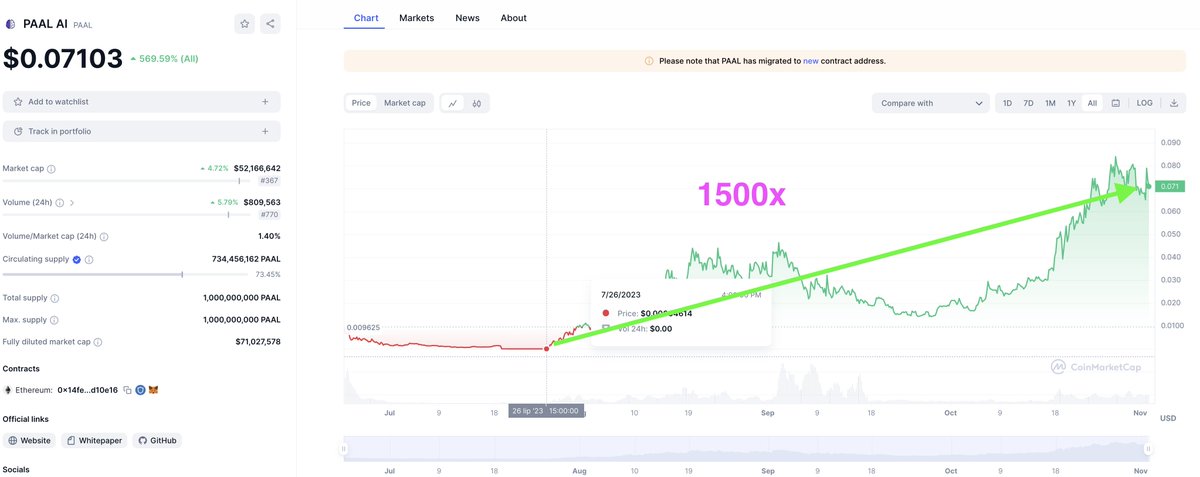Screen dimensions: 1200x477
Task: Set chart range to 1D
Action: point(1007,103)
